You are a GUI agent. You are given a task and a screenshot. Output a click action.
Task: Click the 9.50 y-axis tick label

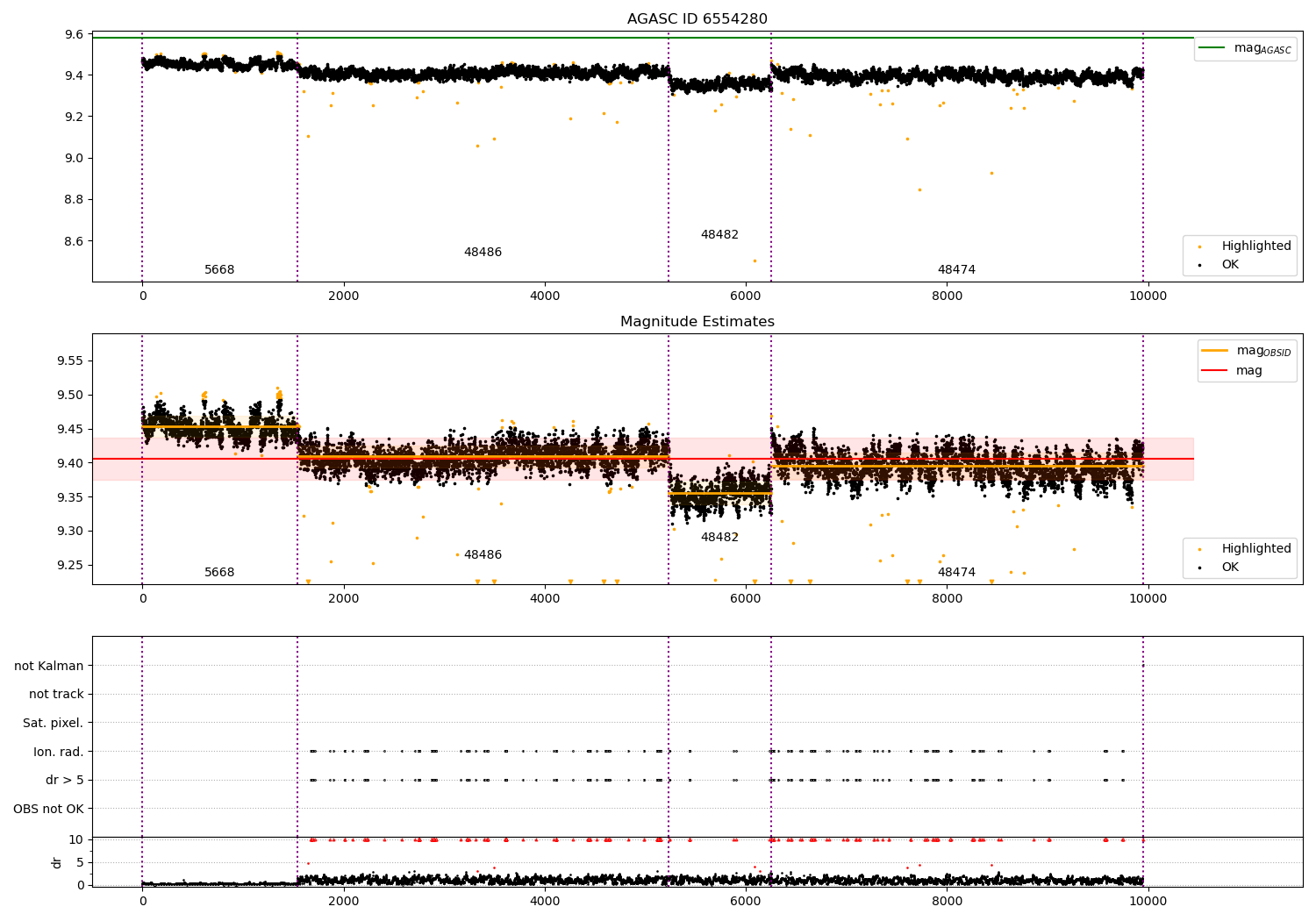70,395
